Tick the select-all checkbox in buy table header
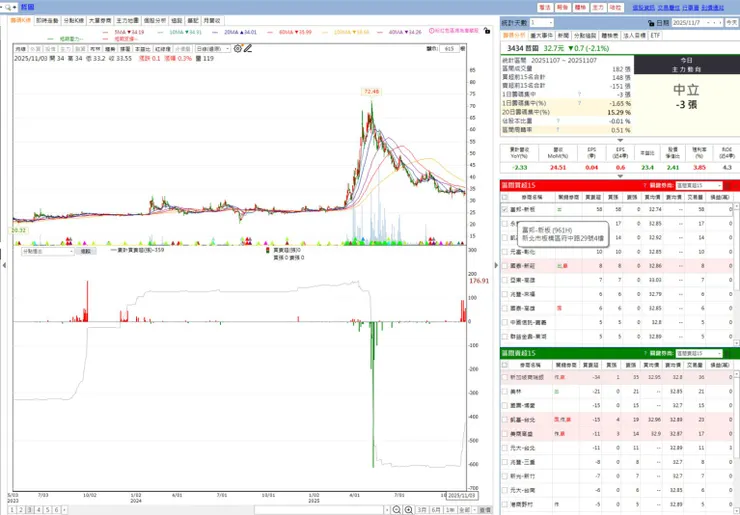Screen dimensions: 740x515 tap(505, 197)
